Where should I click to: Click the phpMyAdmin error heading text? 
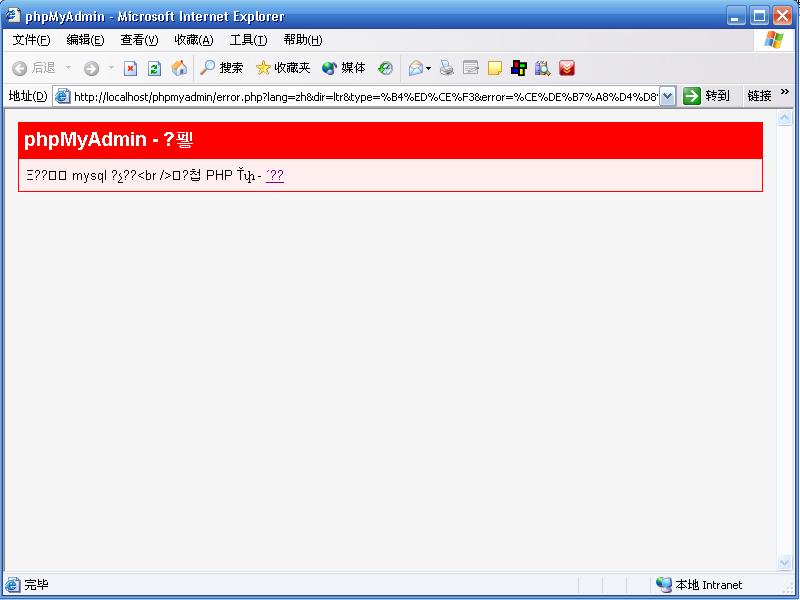pos(108,139)
